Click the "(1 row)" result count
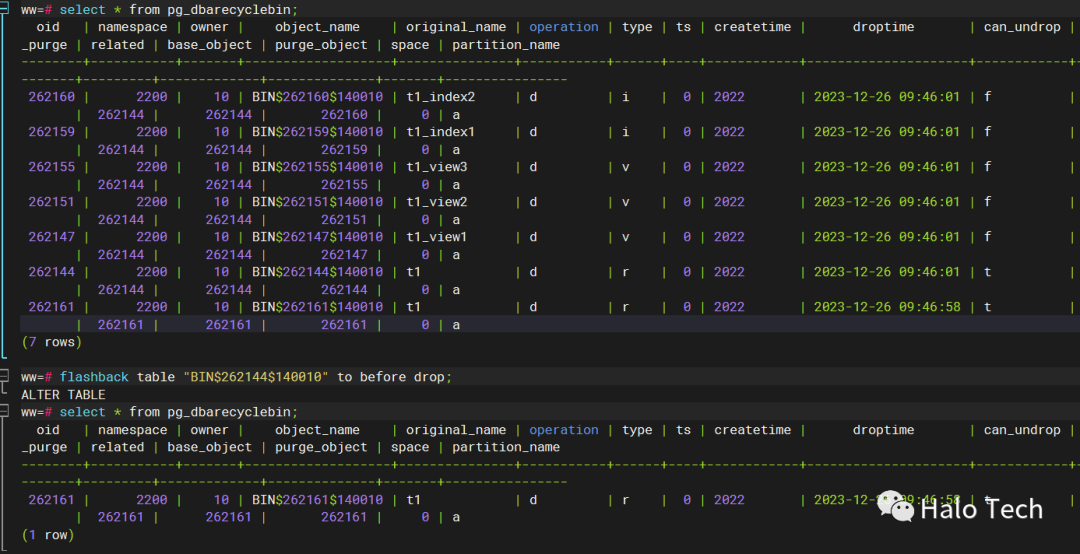 point(47,535)
